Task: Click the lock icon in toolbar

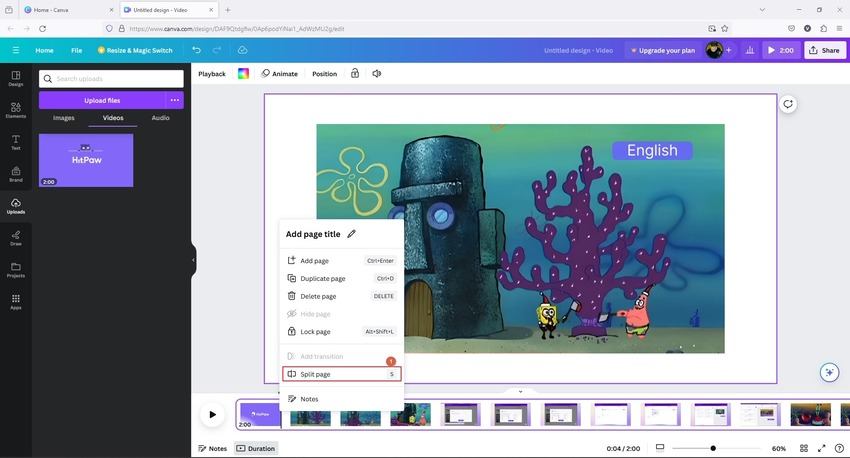Action: [x=355, y=73]
